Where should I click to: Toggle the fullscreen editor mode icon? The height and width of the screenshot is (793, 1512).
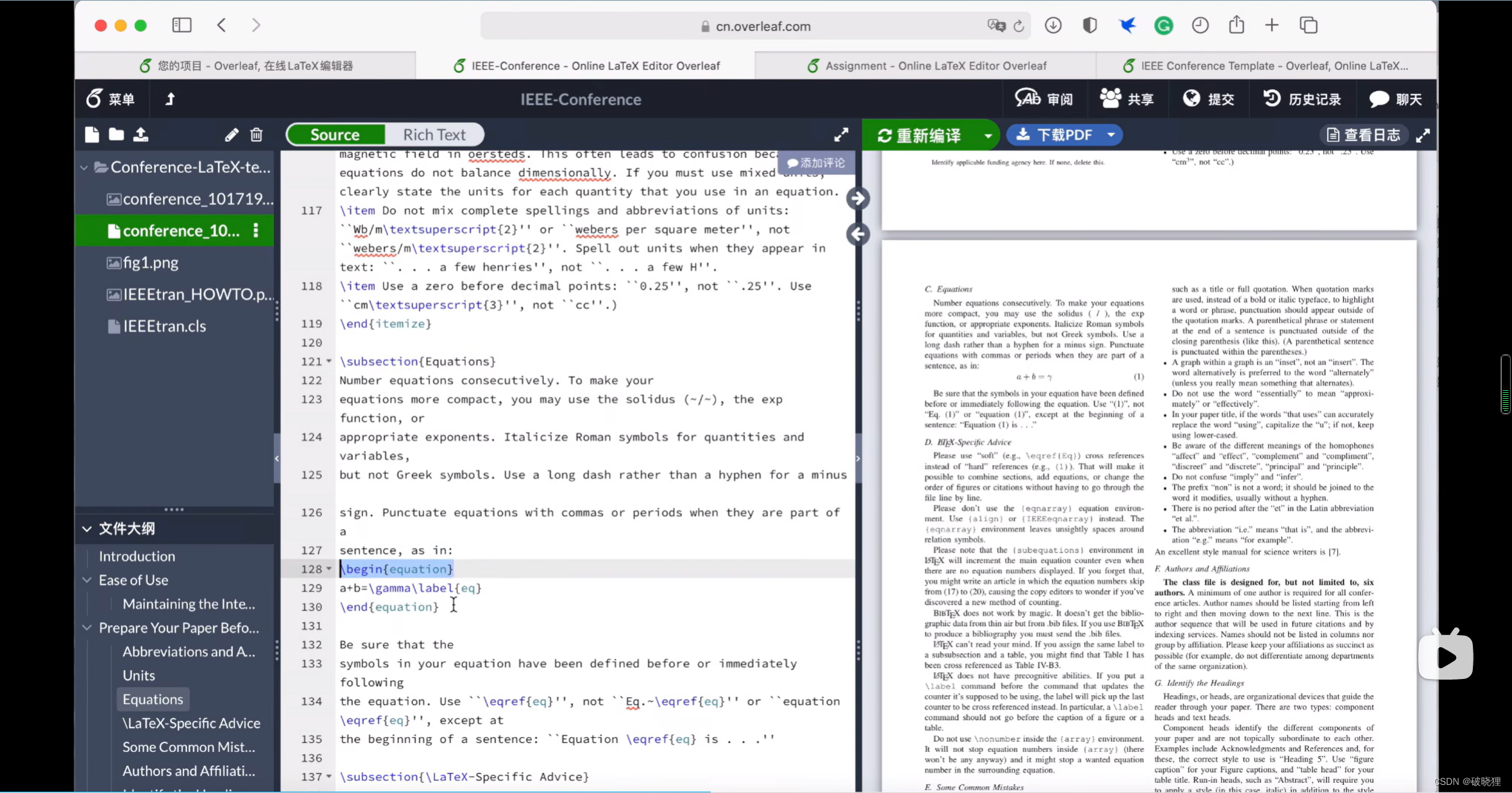(841, 134)
